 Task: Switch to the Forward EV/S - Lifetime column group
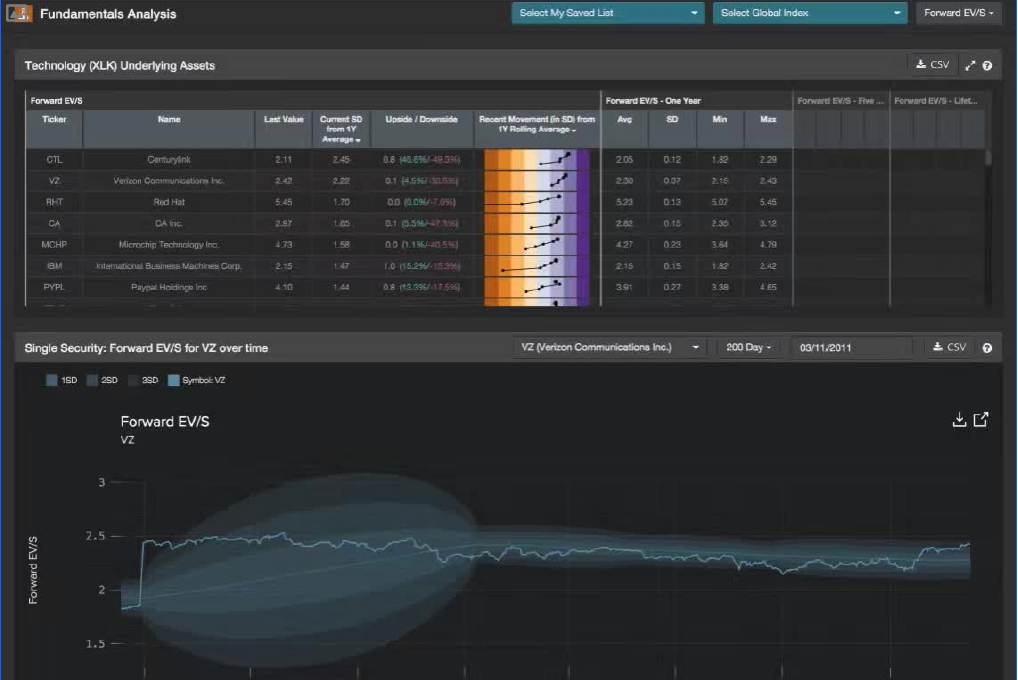tap(936, 101)
